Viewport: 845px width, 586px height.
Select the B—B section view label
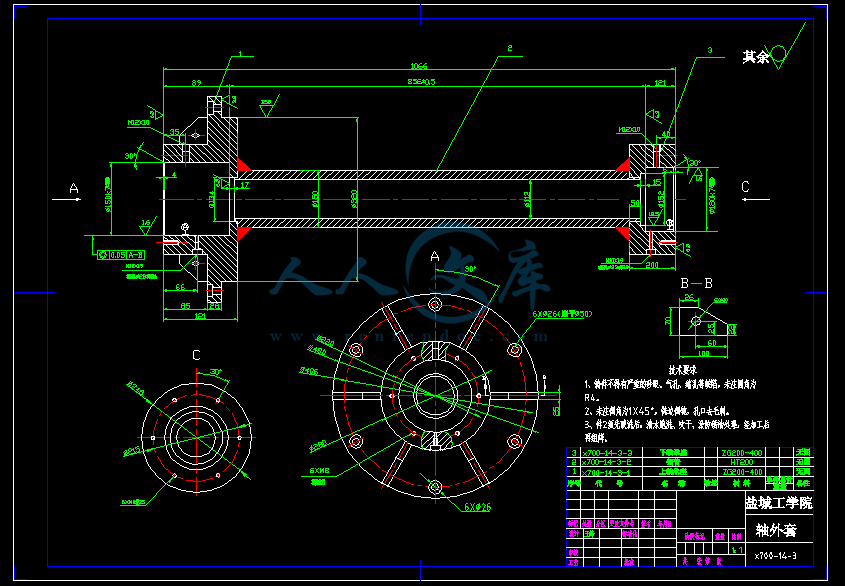click(696, 283)
